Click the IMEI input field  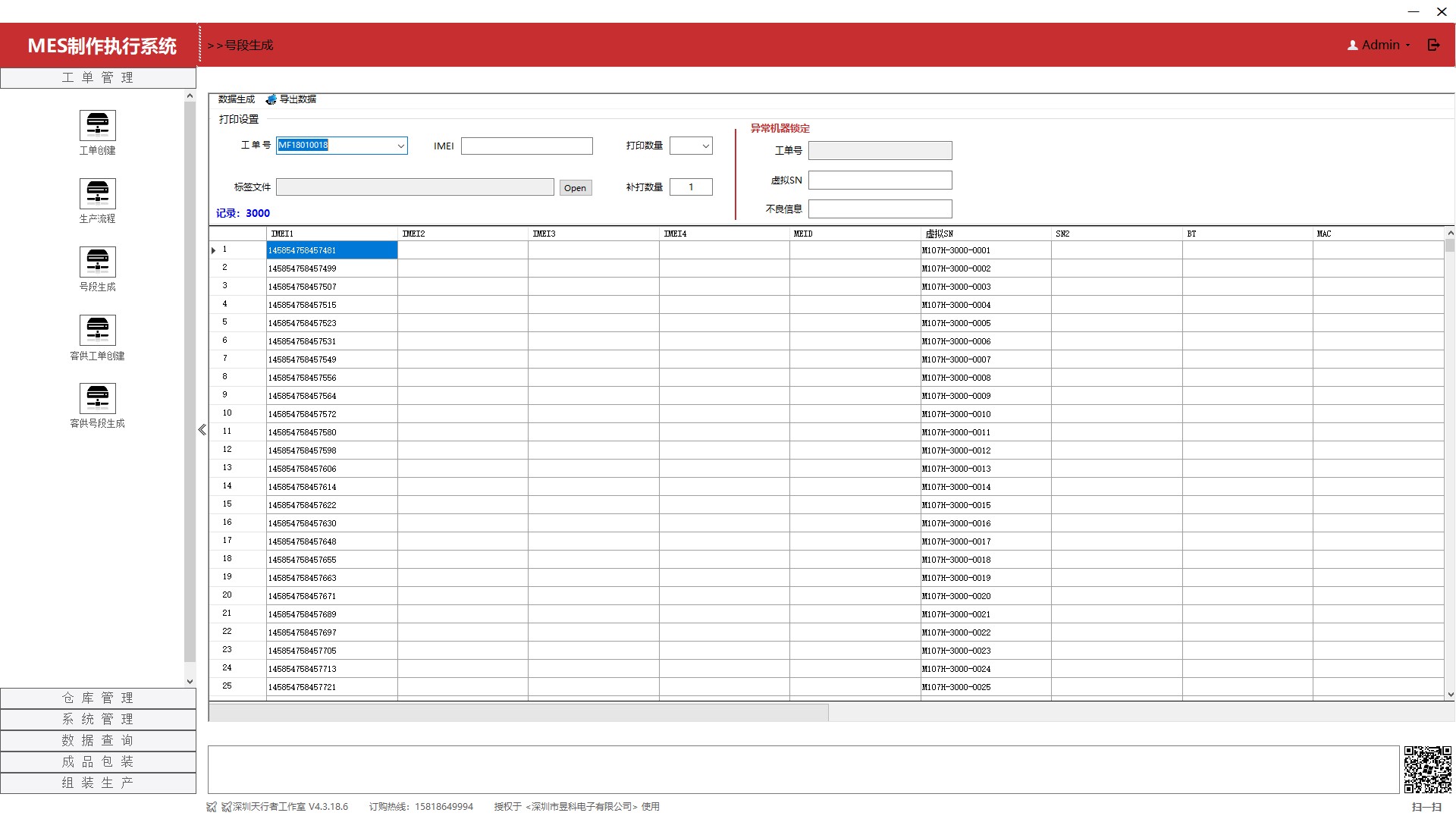pyautogui.click(x=526, y=146)
